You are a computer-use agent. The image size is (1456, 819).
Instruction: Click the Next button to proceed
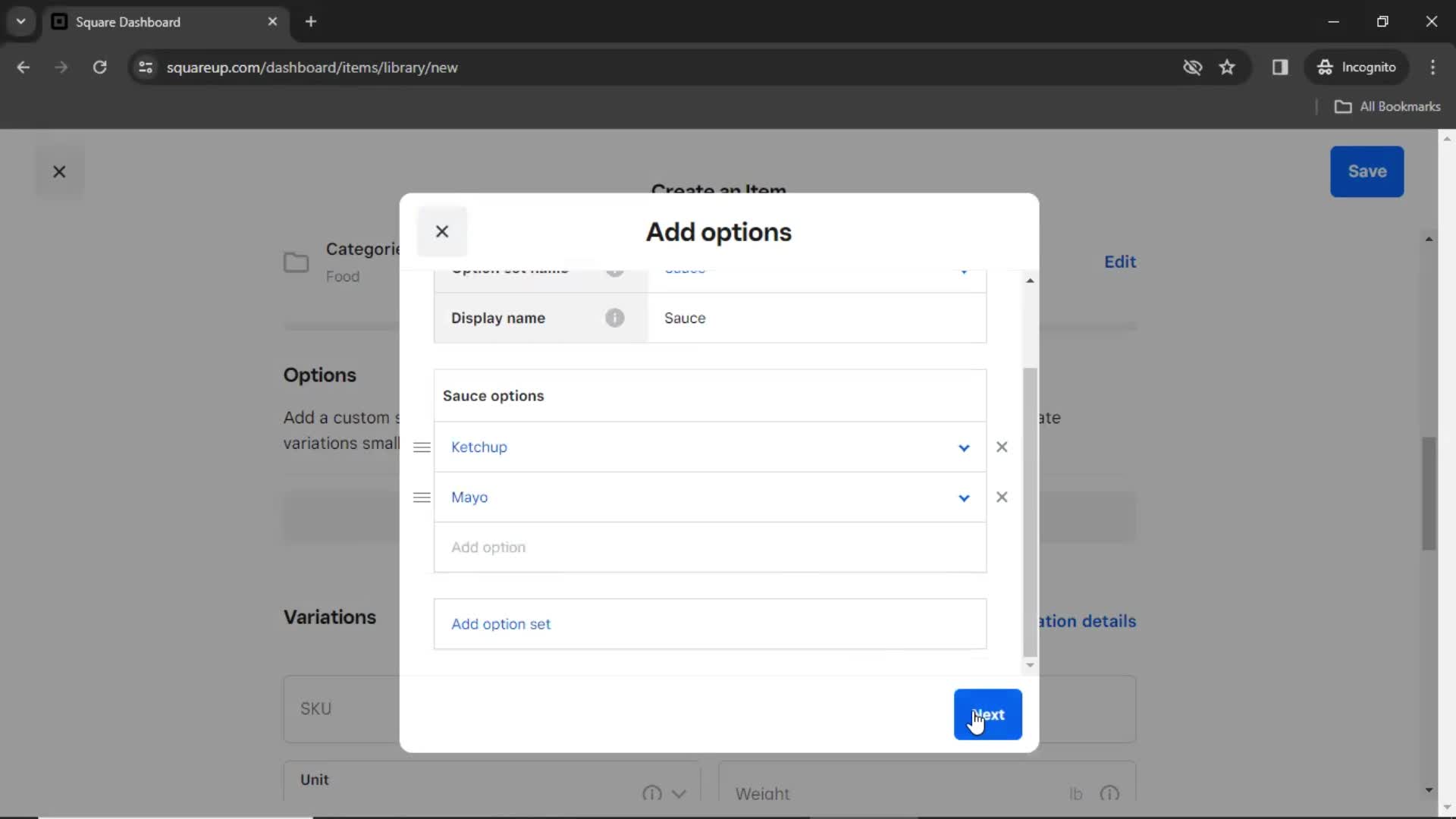(x=989, y=714)
